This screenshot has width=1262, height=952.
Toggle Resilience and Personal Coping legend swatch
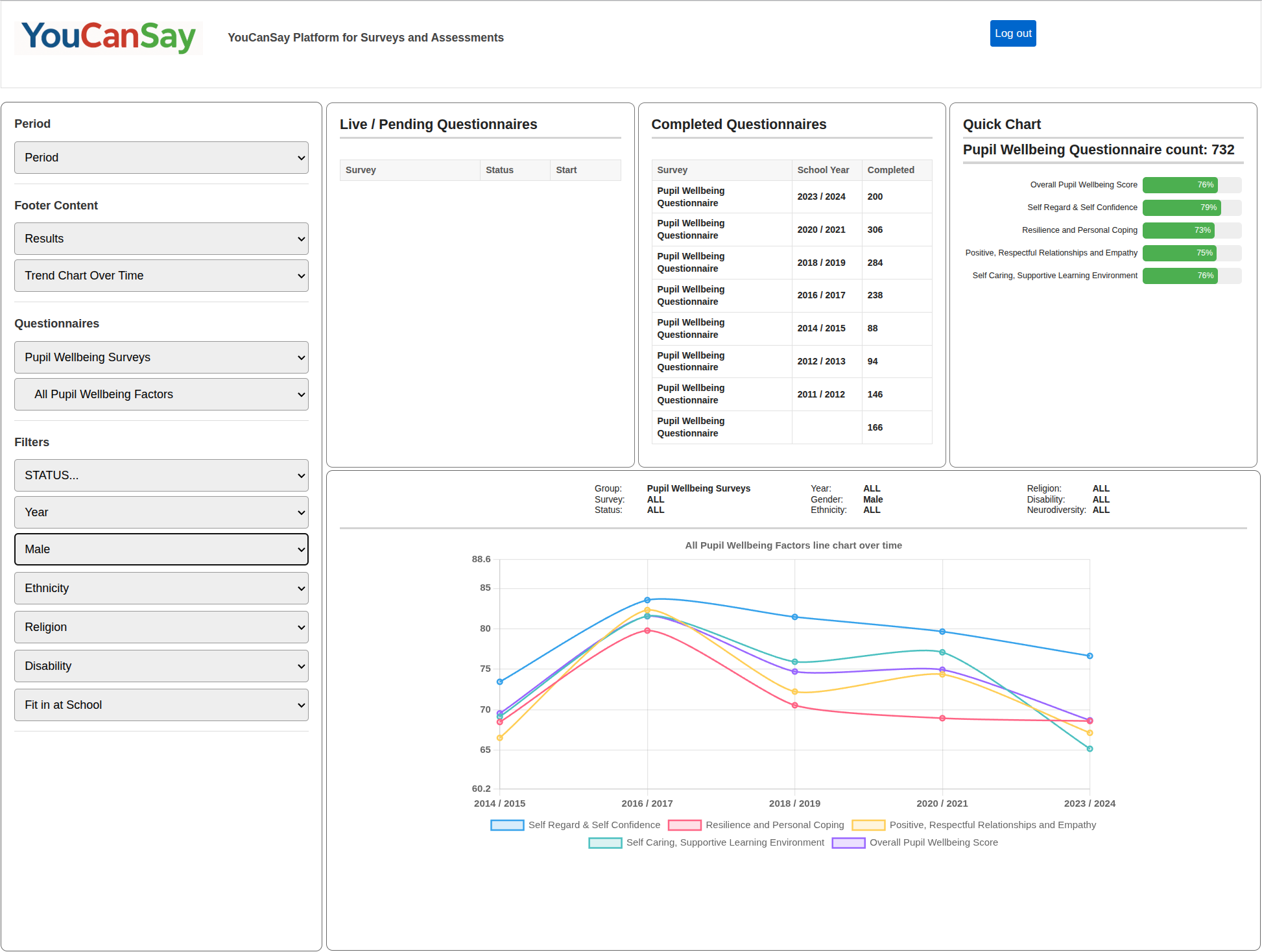(x=684, y=825)
